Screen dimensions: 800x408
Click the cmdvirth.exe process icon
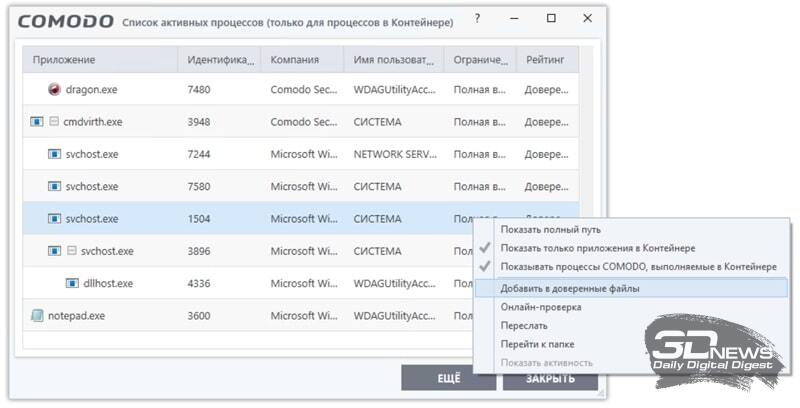pos(37,122)
